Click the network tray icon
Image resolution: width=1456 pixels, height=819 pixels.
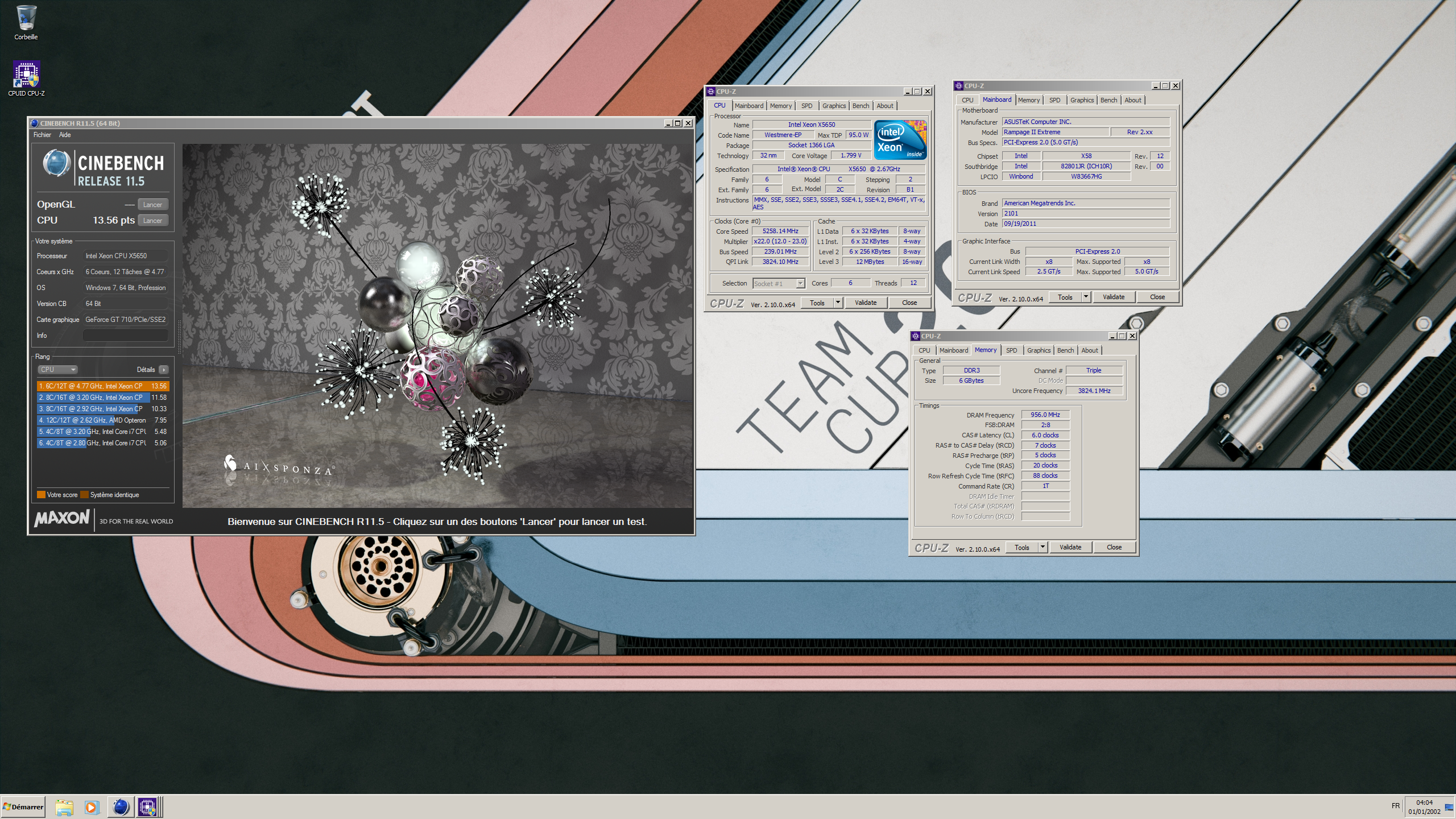pos(1449,808)
